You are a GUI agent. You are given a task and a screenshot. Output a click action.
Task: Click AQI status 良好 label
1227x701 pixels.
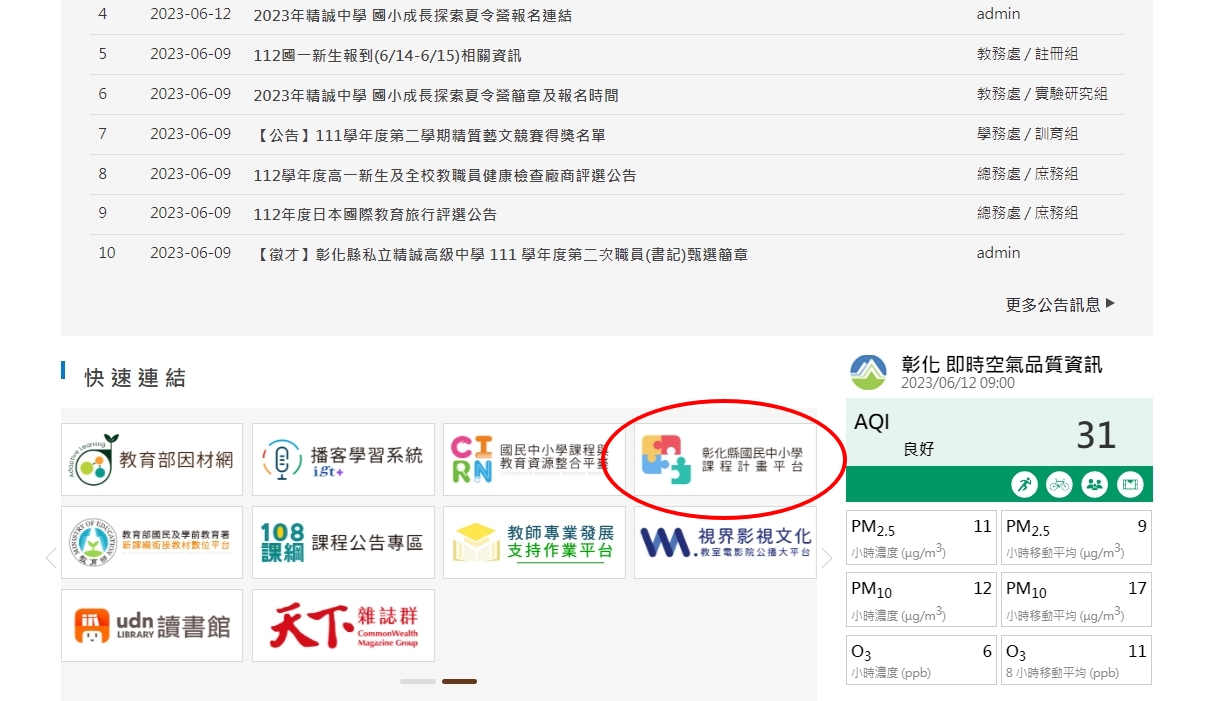(918, 449)
